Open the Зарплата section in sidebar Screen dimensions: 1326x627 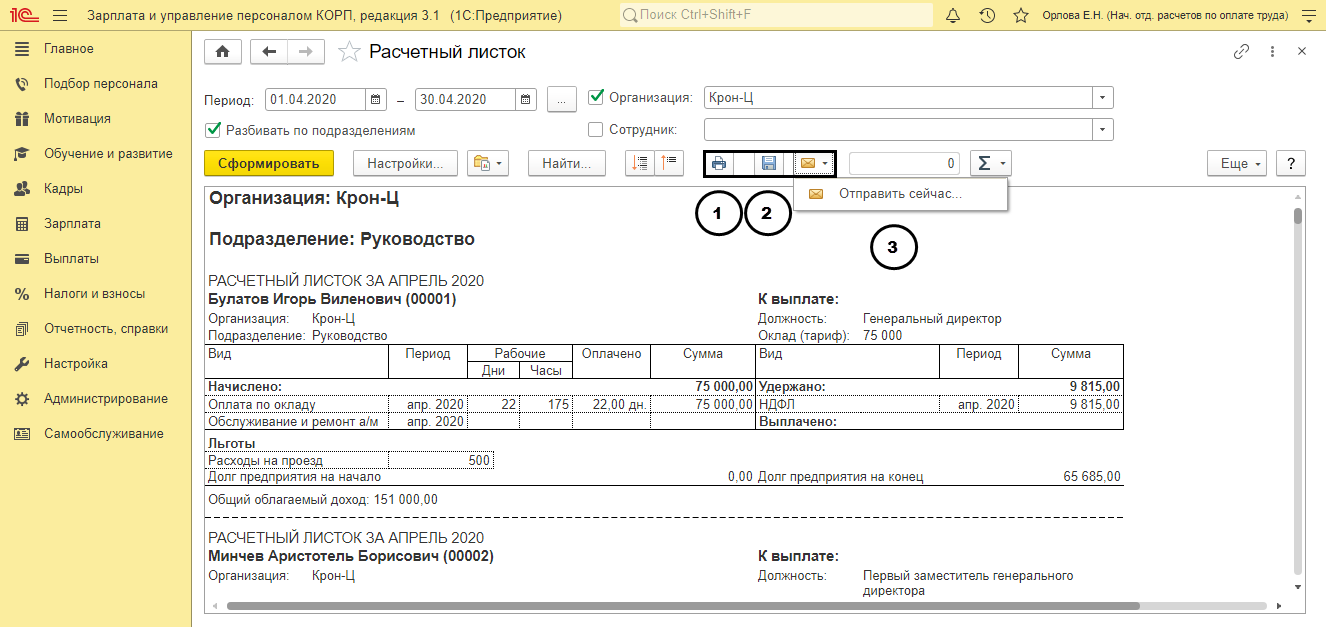72,224
